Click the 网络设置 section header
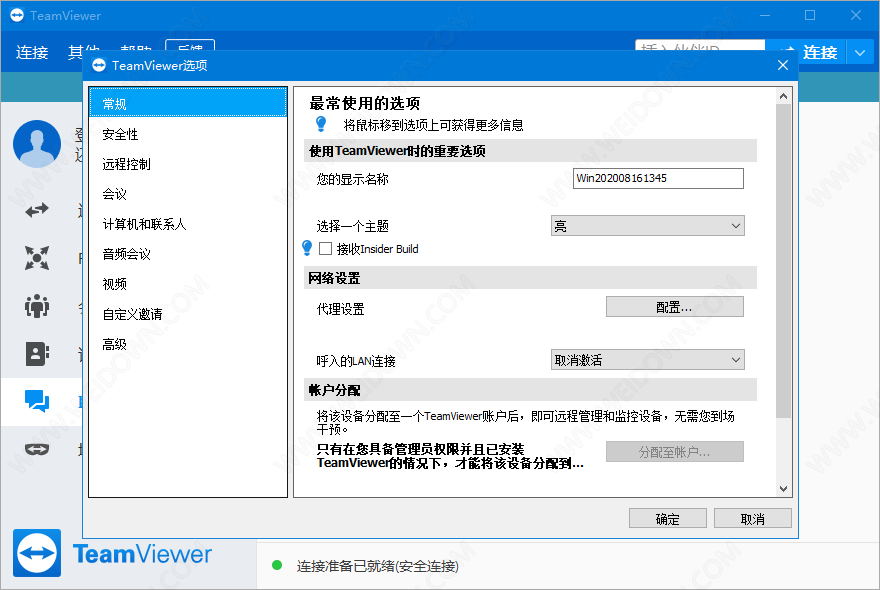Image resolution: width=880 pixels, height=590 pixels. (x=530, y=278)
